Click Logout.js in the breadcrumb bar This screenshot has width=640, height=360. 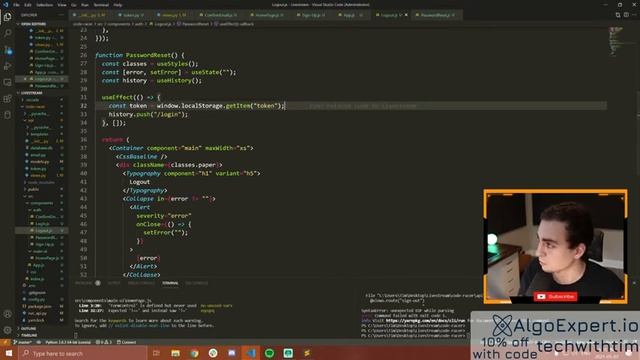[162, 24]
